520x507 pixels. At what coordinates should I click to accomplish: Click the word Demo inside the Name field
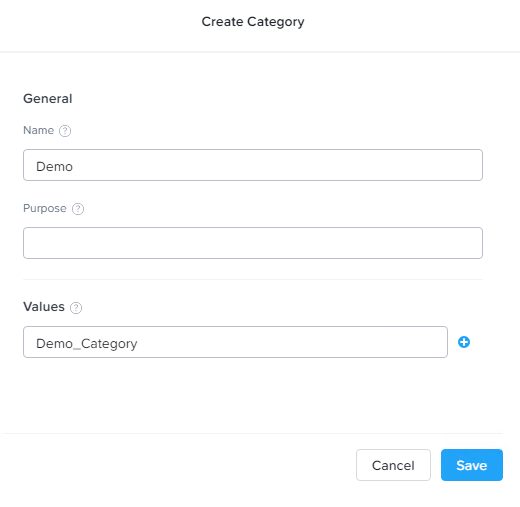click(54, 166)
